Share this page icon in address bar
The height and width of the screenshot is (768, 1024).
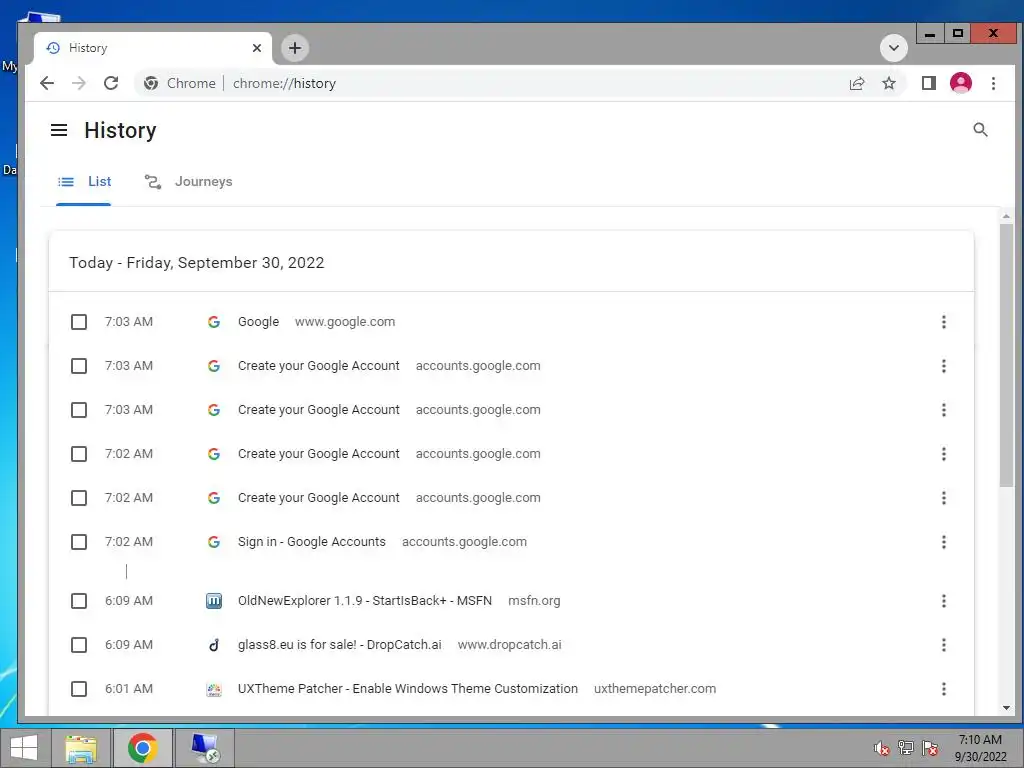pos(857,83)
